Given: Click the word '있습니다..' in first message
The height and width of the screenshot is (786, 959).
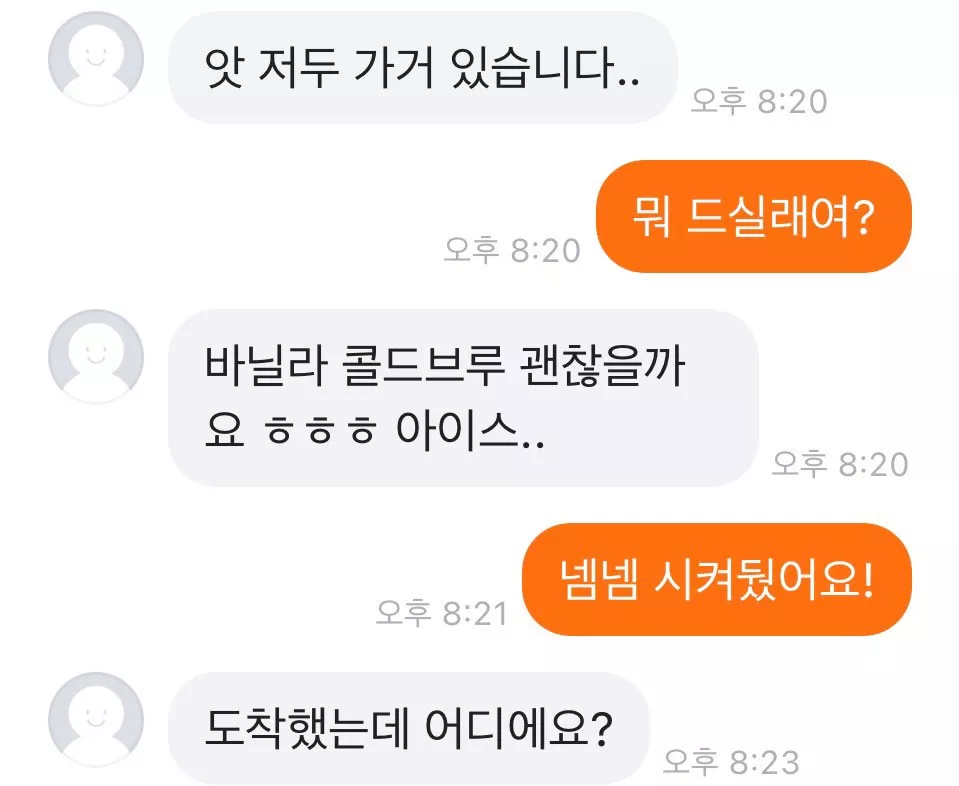Looking at the screenshot, I should (545, 67).
